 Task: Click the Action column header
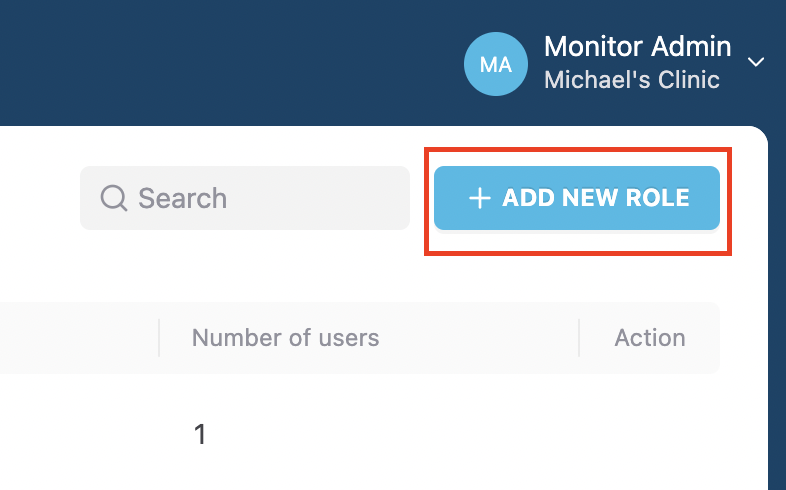(650, 338)
